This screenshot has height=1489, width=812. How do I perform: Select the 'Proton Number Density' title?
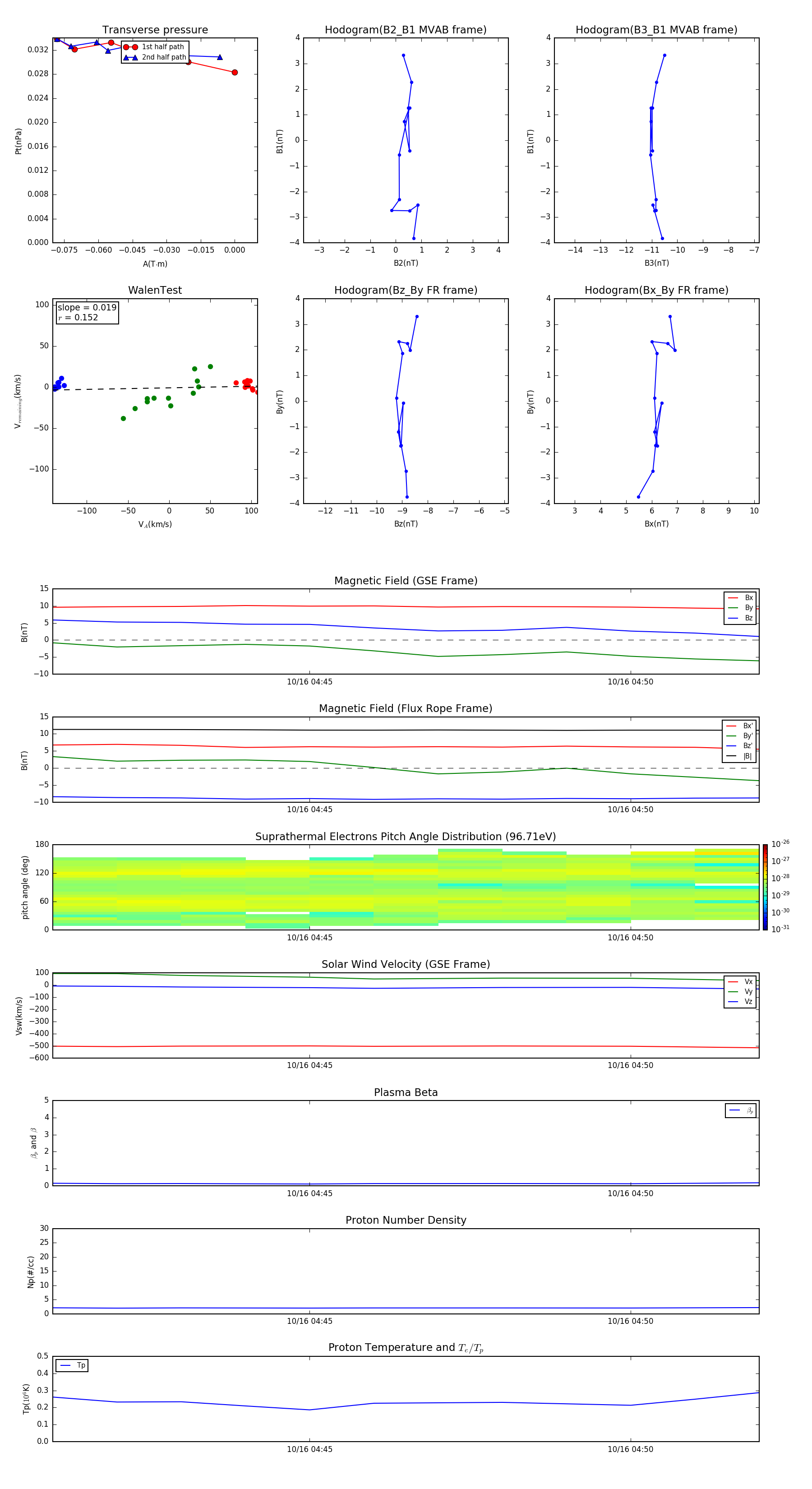click(x=406, y=1221)
